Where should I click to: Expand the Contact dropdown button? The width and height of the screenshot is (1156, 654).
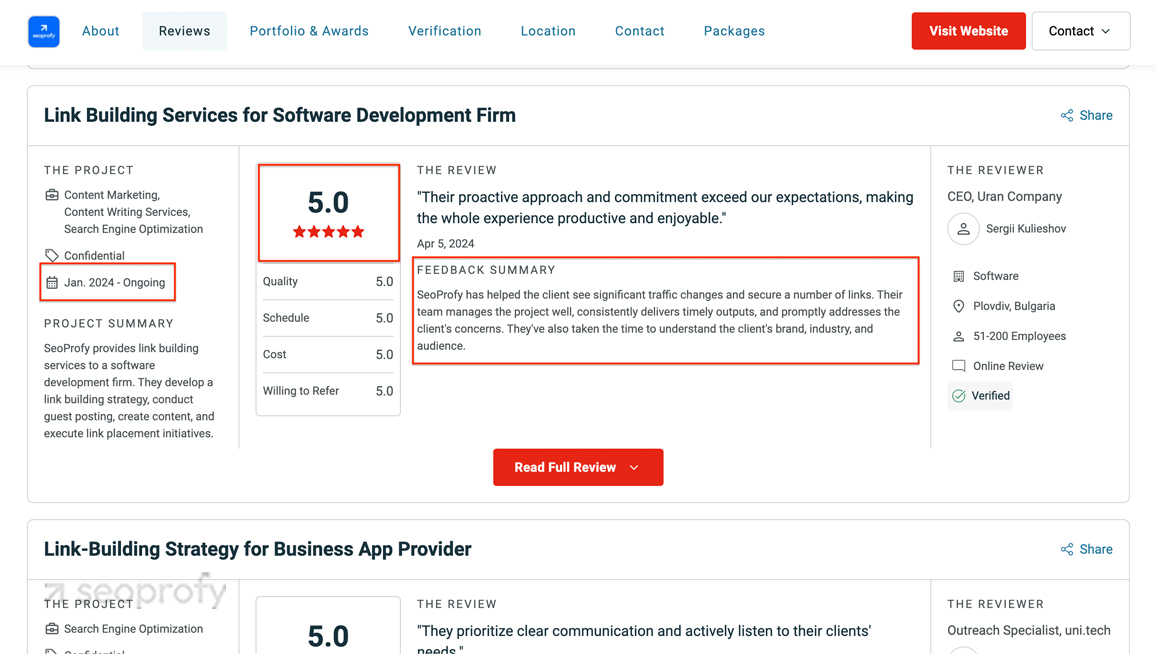pos(1080,31)
